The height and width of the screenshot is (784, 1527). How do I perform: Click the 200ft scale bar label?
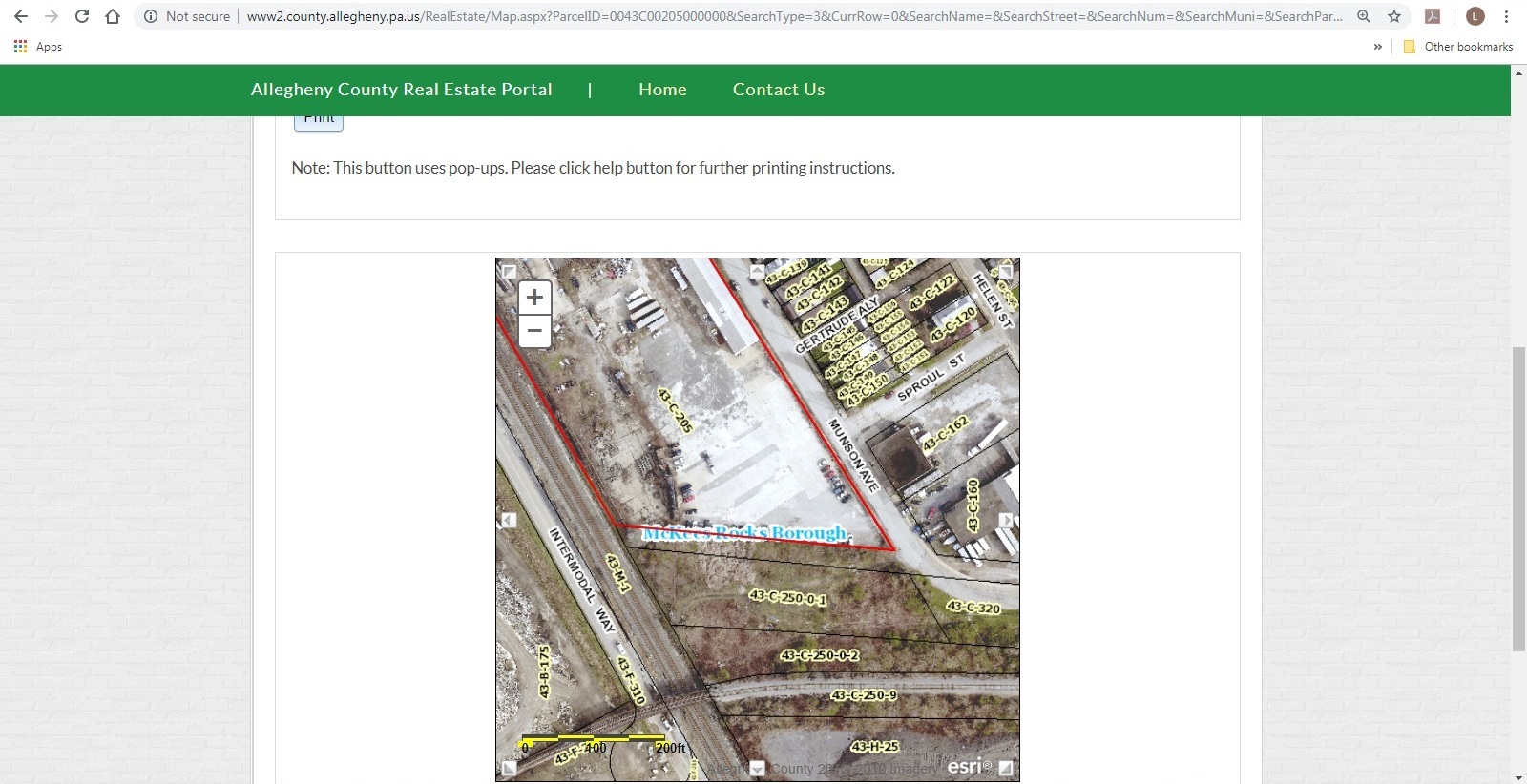coord(670,748)
